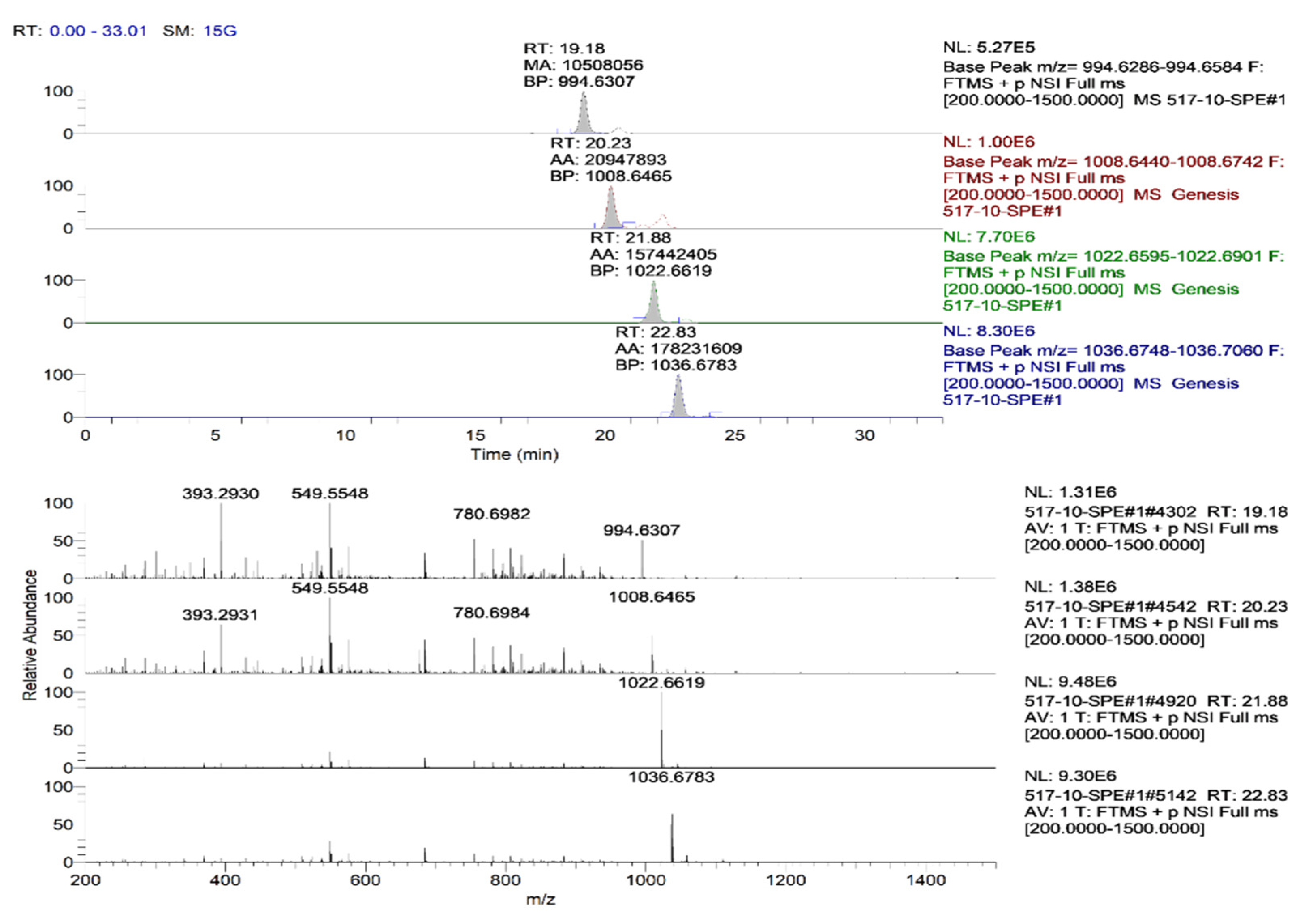Viewport: 1311px width, 924px height.
Task: Click the Time (min) axis title
Action: click(514, 454)
